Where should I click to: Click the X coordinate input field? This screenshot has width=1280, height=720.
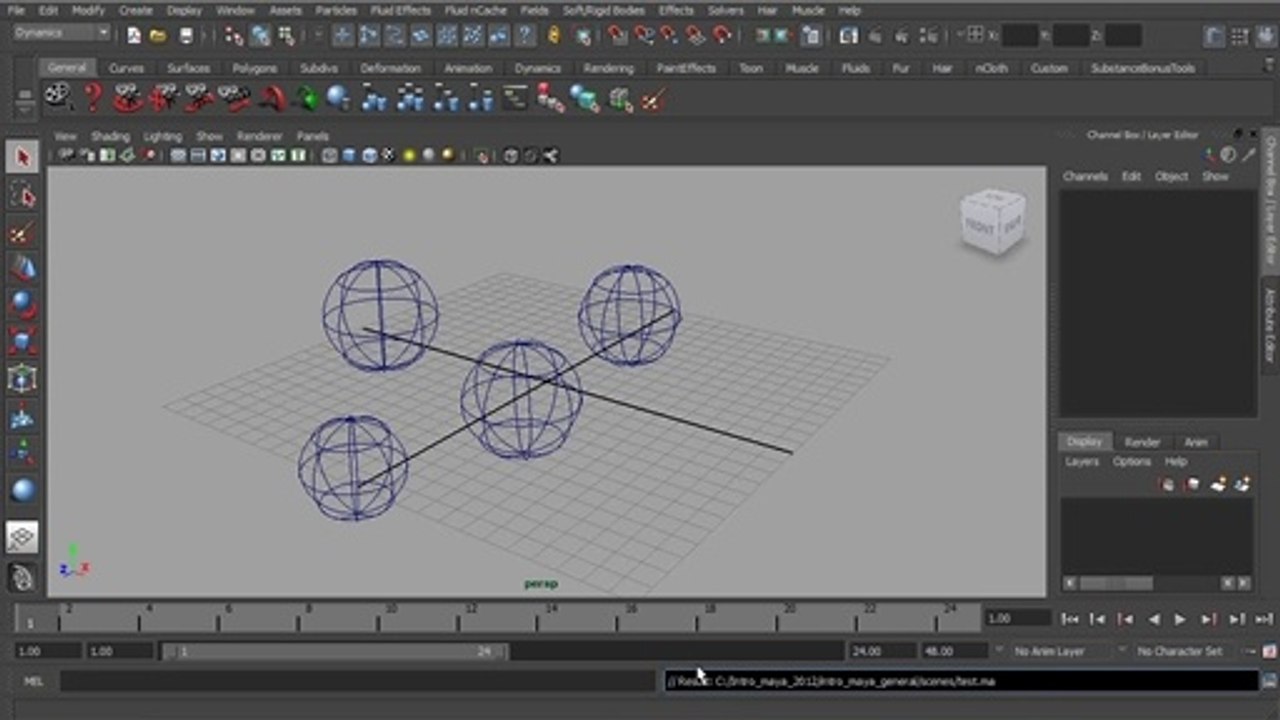point(1019,35)
